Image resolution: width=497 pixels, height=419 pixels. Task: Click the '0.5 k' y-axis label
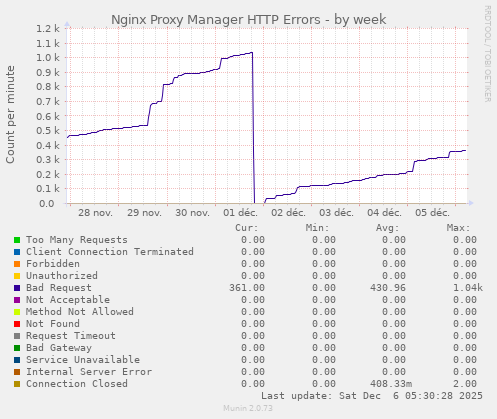tap(48, 131)
